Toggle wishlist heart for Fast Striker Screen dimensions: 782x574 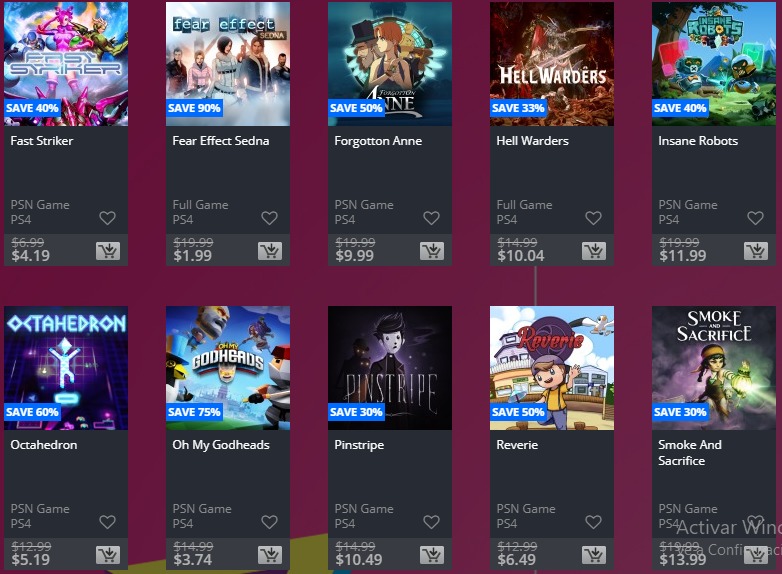pos(107,218)
